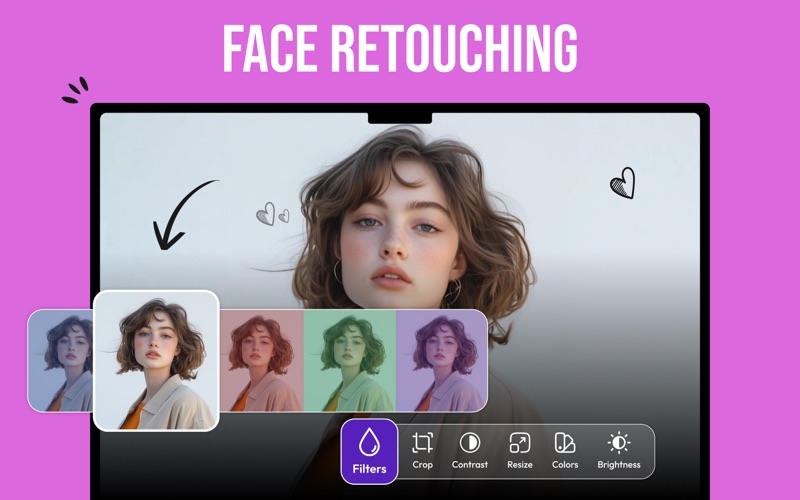The height and width of the screenshot is (500, 800).
Task: Click the Contrast text label
Action: (469, 465)
